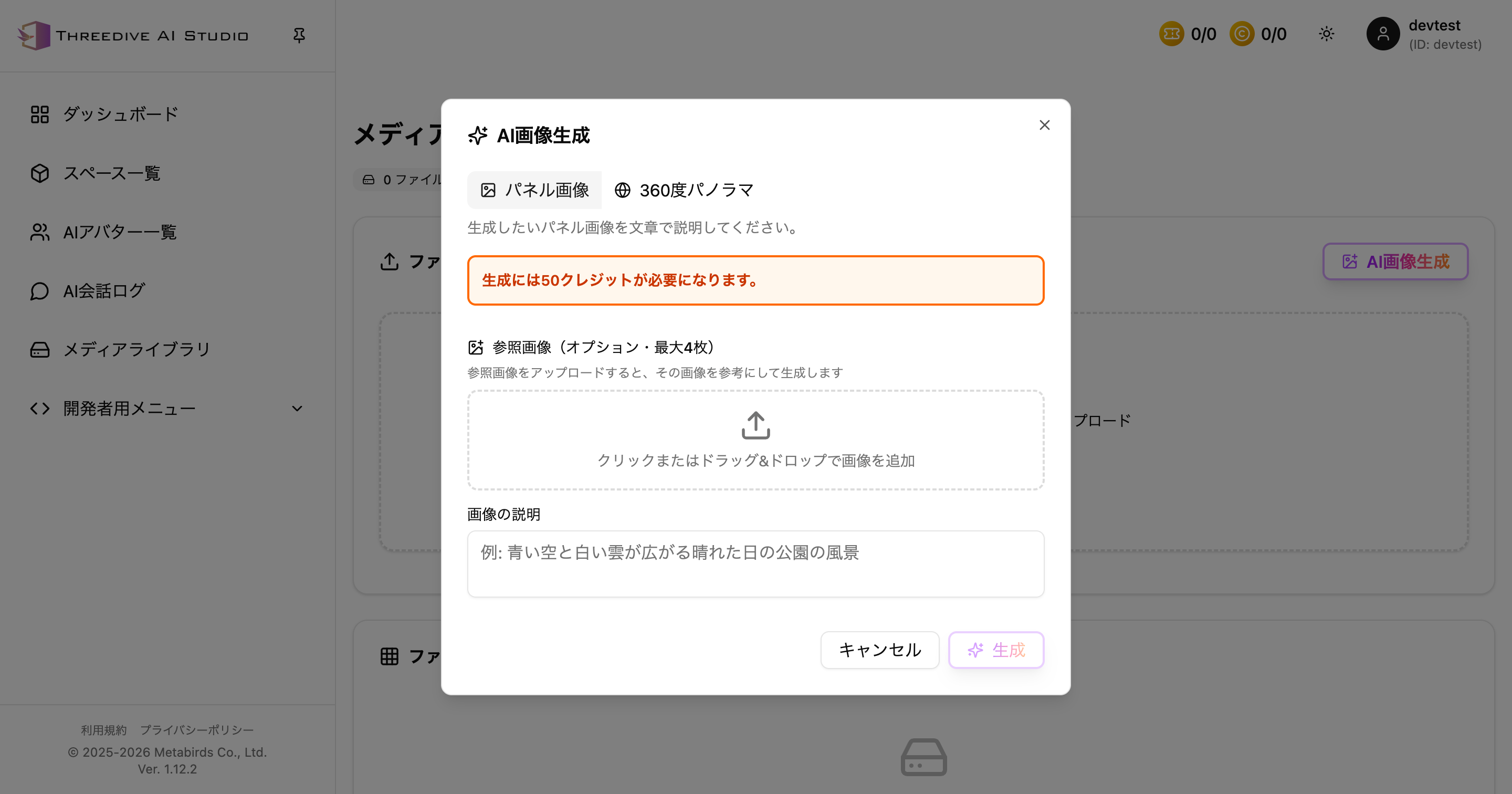This screenshot has height=794, width=1512.
Task: Click the drive icon for メディアライブラリ
Action: (39, 349)
